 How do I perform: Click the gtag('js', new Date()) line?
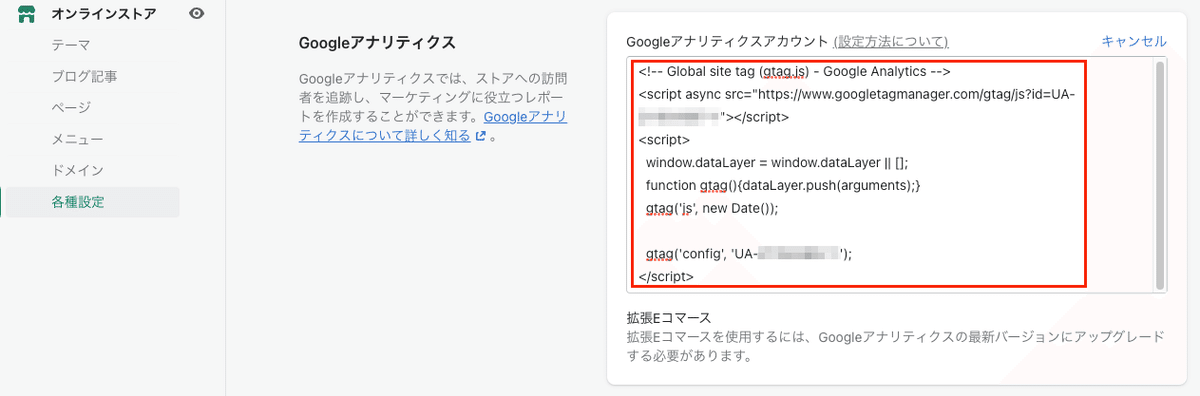coord(711,208)
